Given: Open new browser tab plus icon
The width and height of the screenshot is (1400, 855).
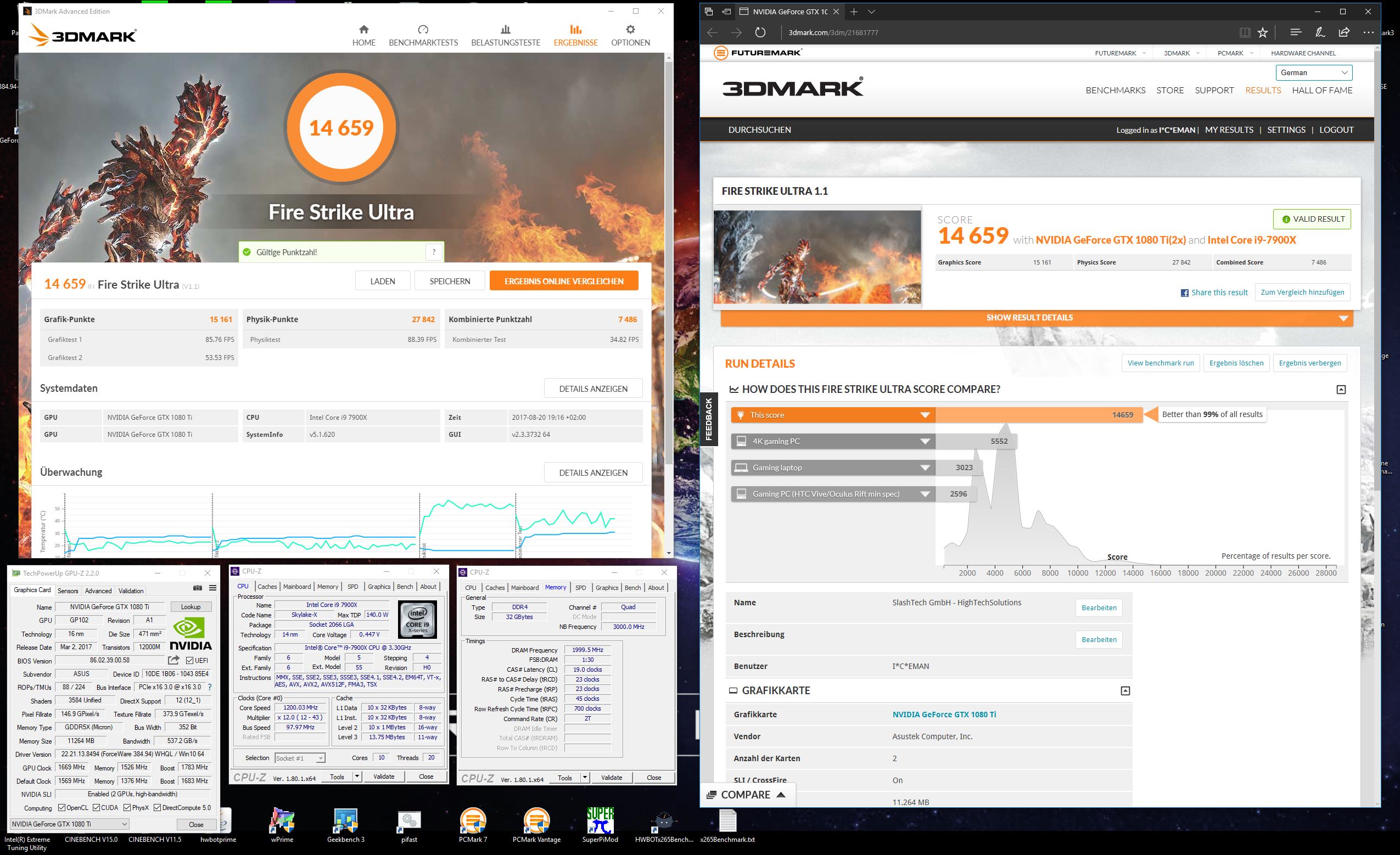Looking at the screenshot, I should (853, 12).
